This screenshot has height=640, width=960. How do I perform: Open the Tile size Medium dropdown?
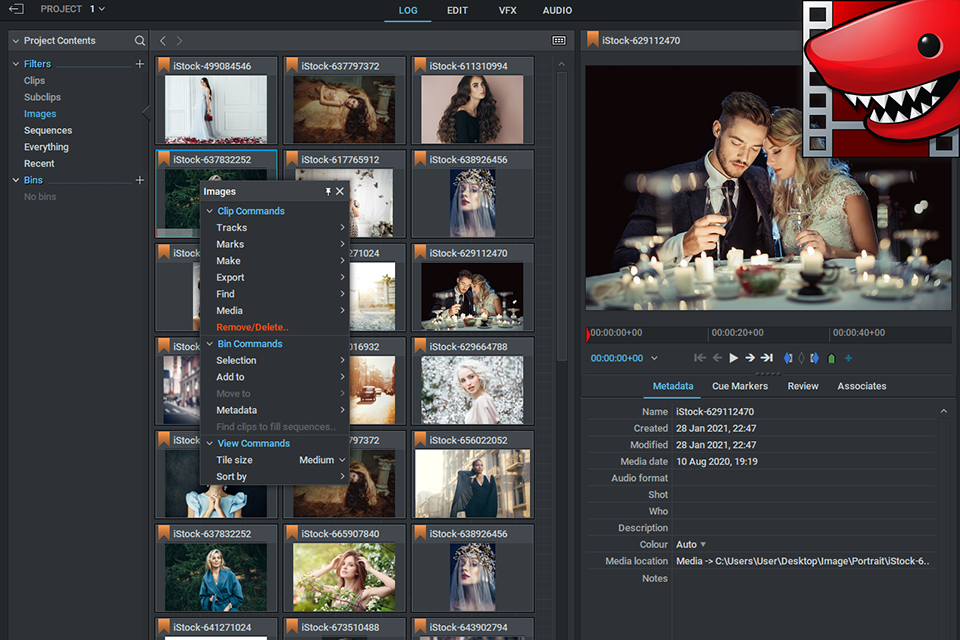point(322,460)
